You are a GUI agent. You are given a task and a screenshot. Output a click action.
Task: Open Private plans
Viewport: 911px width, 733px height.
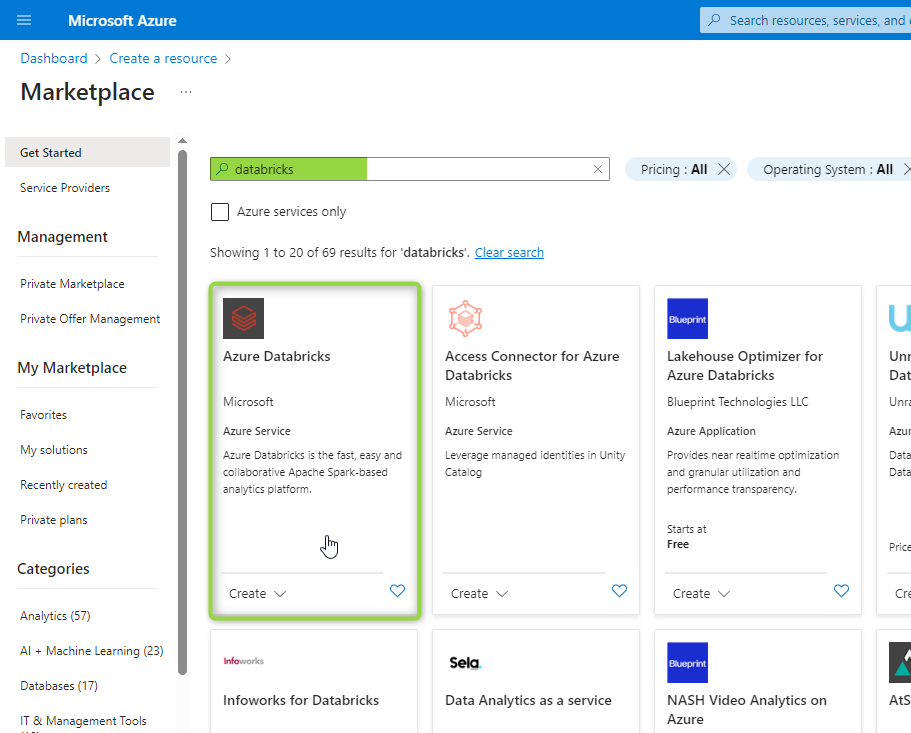point(54,519)
